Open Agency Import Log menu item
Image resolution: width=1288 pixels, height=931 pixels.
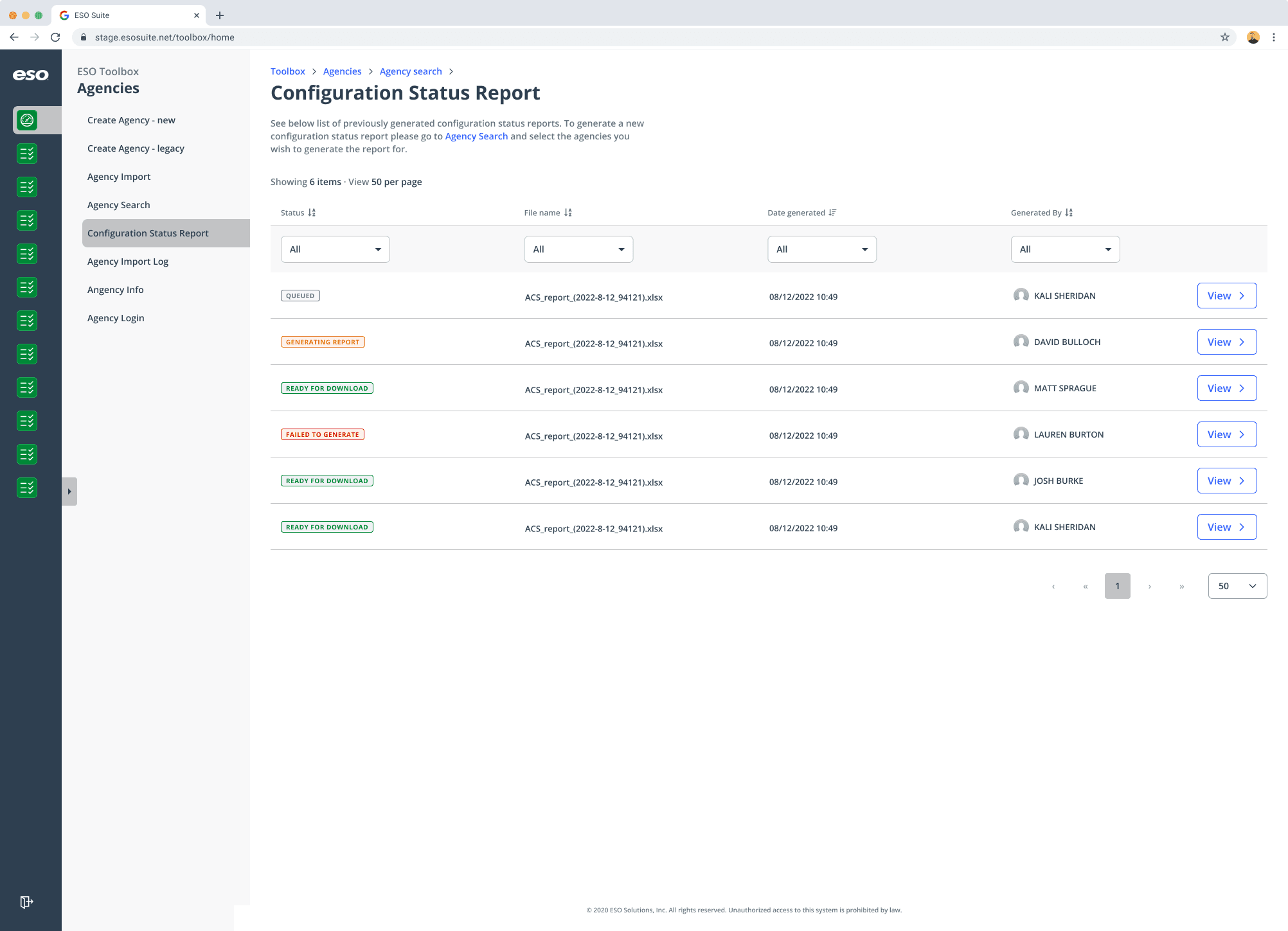tap(128, 262)
